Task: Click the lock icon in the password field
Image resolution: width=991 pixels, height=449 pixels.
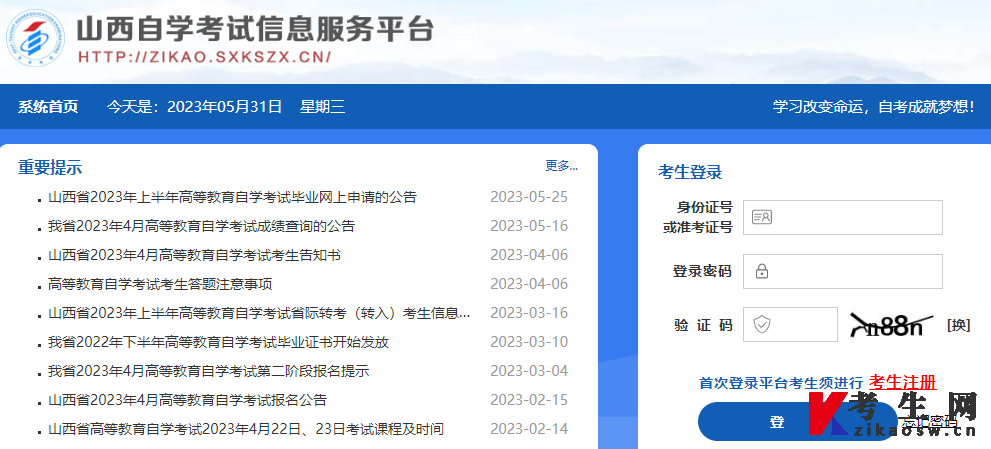Action: 762,272
